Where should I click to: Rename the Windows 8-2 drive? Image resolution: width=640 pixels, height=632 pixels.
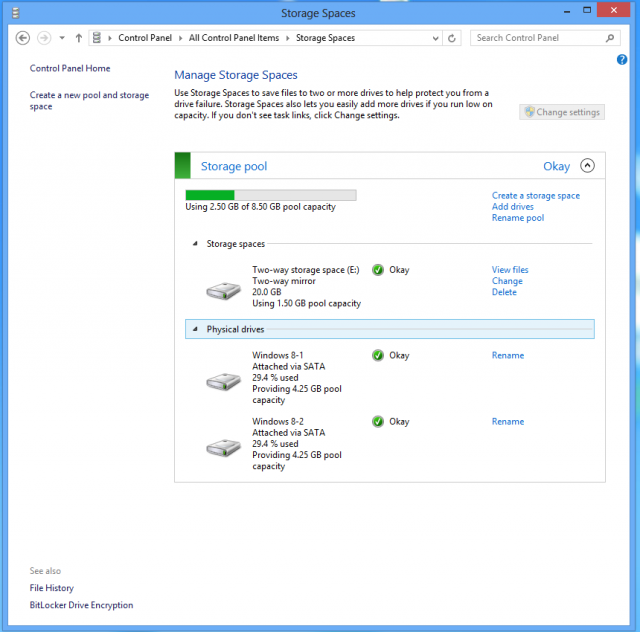pyautogui.click(x=508, y=421)
